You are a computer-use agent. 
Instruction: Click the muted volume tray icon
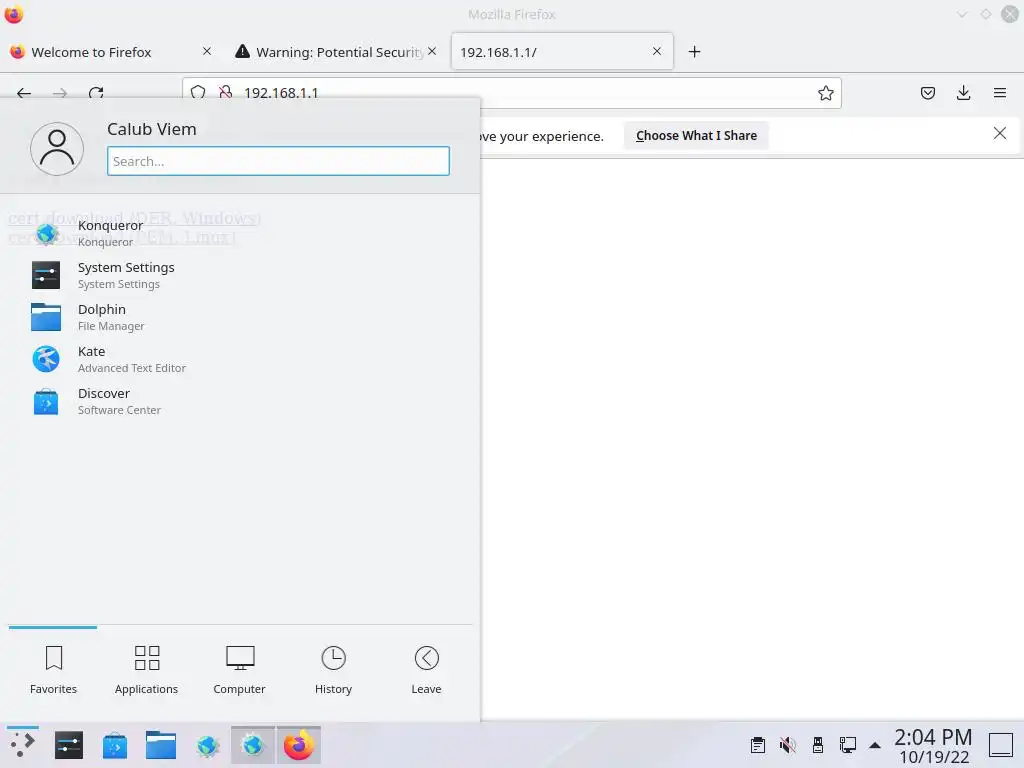(788, 745)
